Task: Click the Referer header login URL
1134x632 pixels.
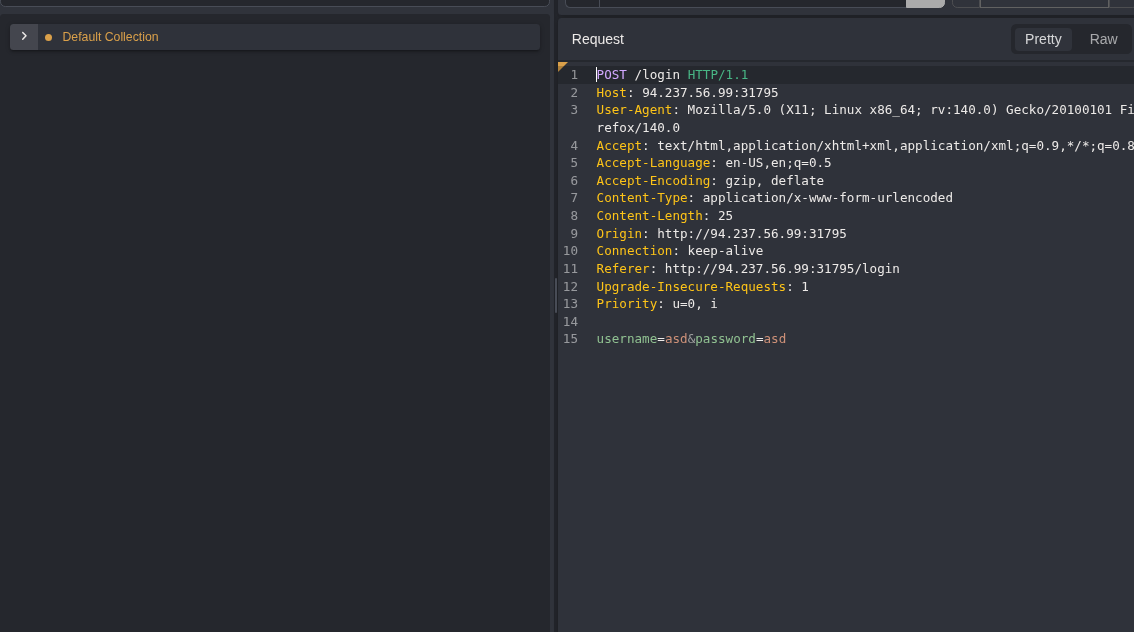Action: 781,269
